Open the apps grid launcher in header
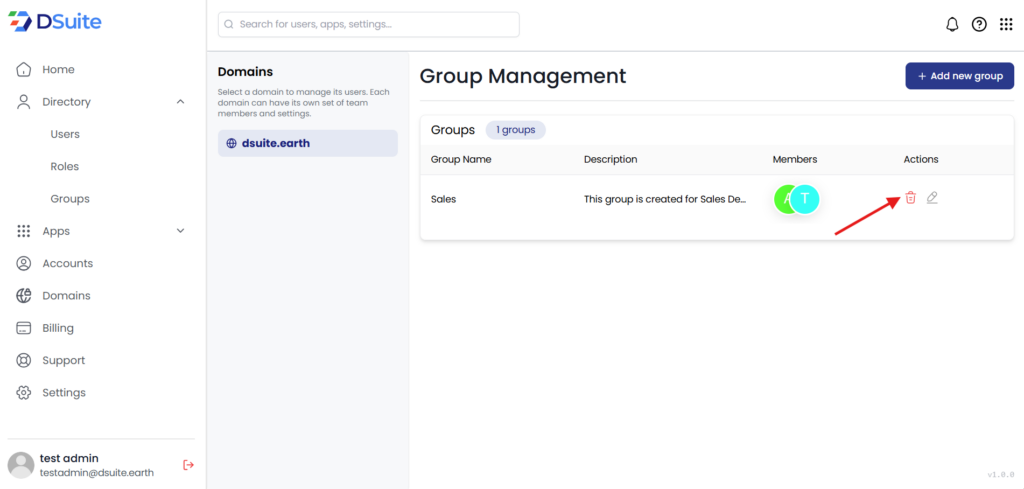The width and height of the screenshot is (1024, 489). pos(1006,25)
